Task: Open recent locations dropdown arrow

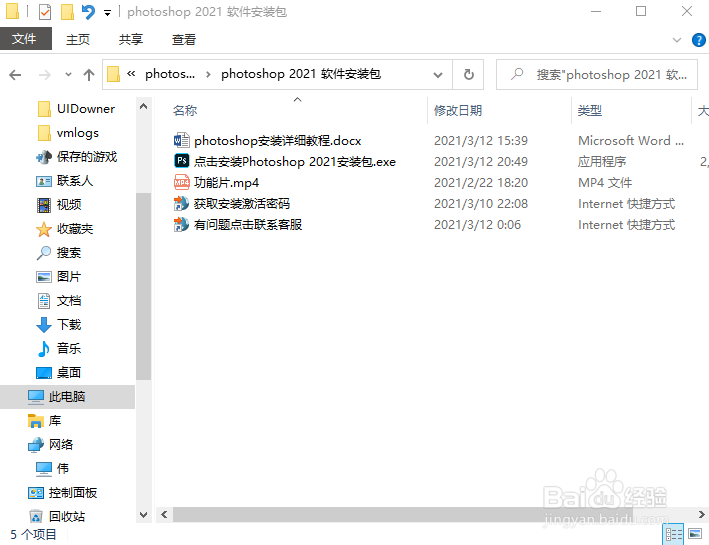Action: [x=68, y=75]
